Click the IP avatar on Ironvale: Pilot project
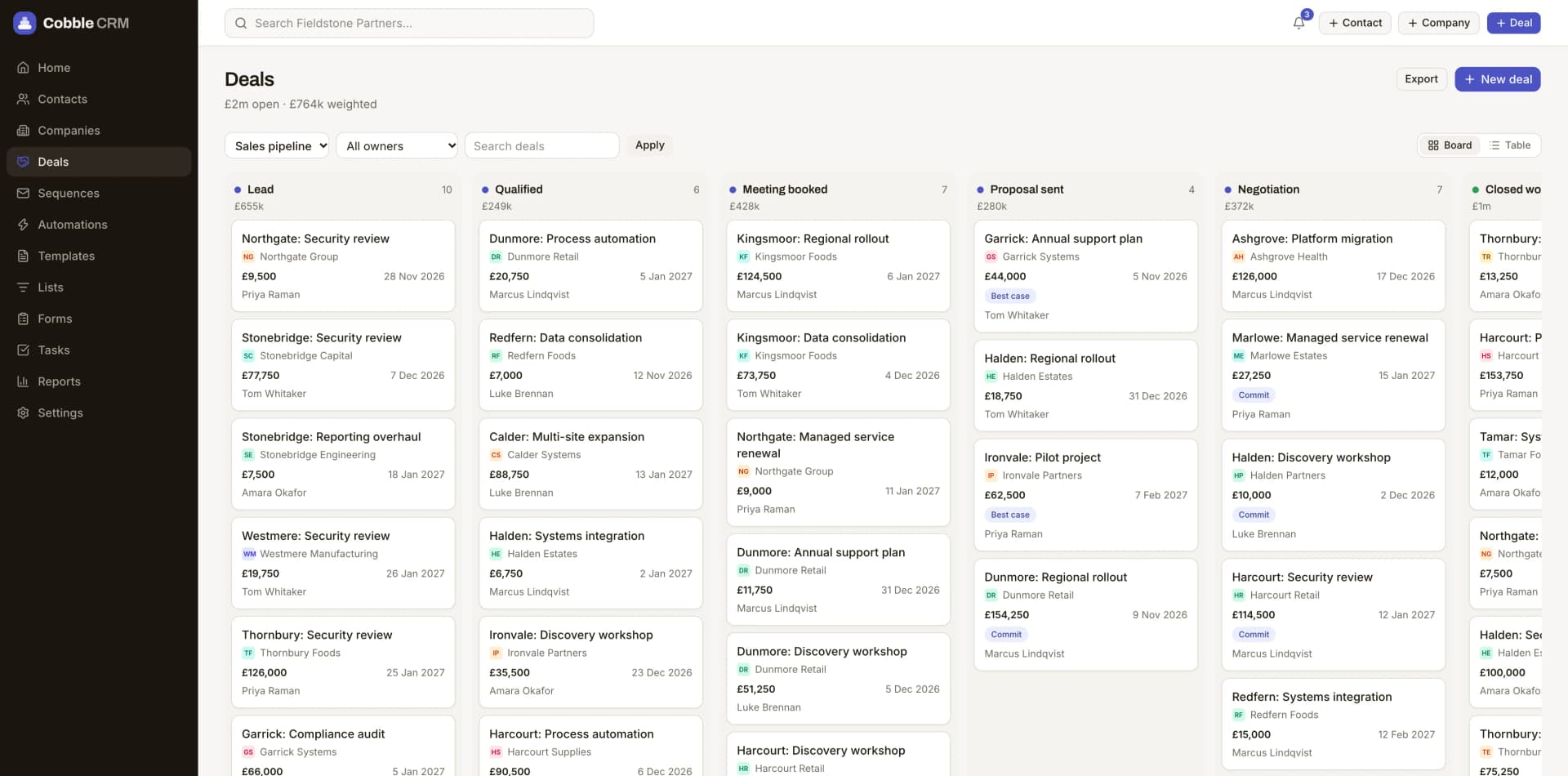Viewport: 1568px width, 776px height. tap(991, 475)
